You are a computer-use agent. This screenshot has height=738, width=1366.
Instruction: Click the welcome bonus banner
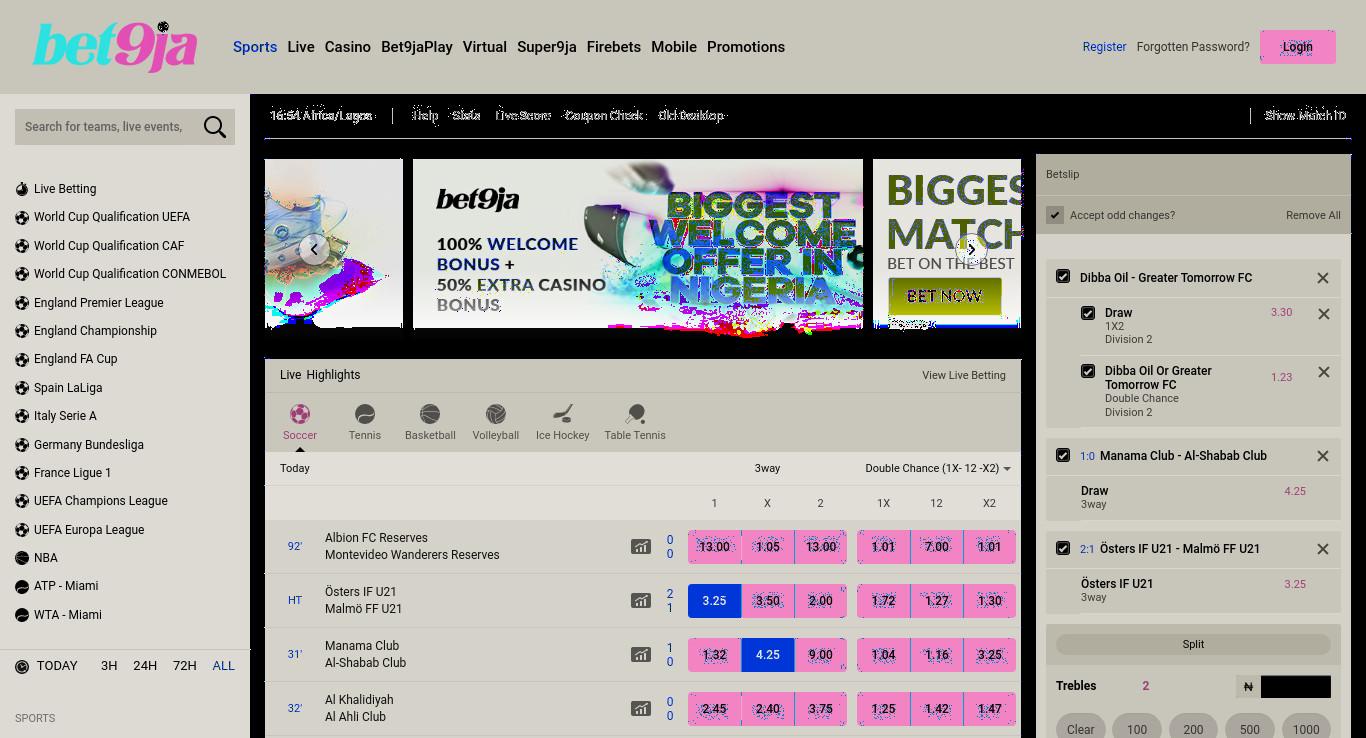tap(638, 243)
